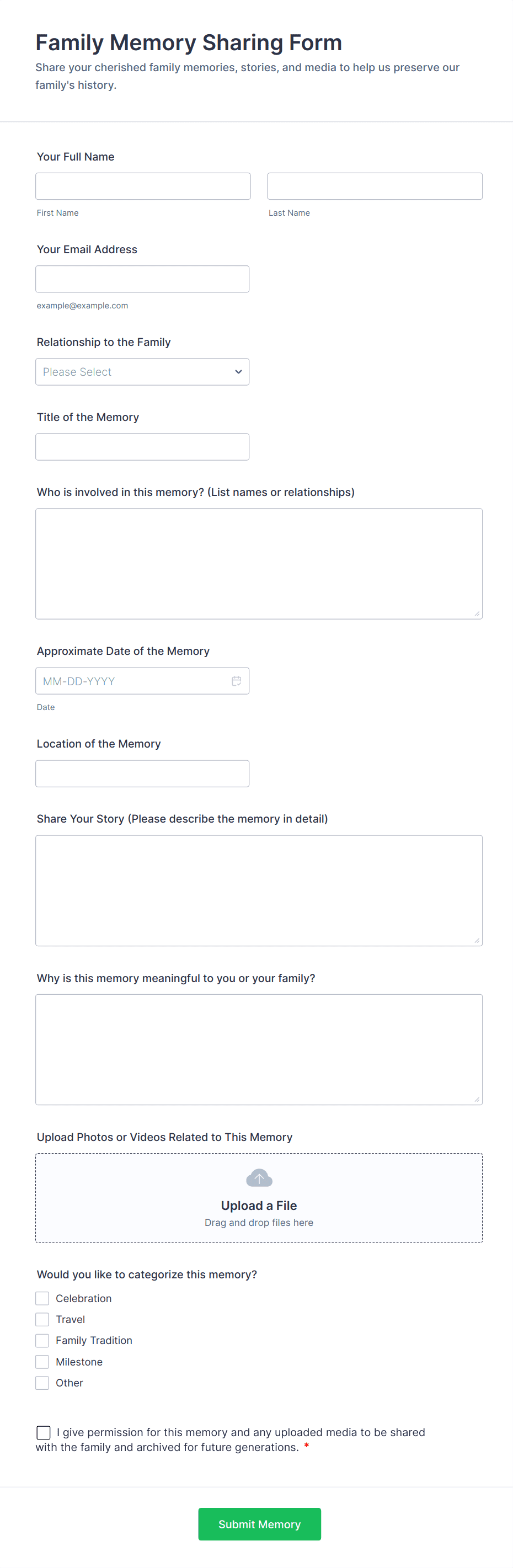Click the Email Address input box
This screenshot has height=1568, width=513.
[x=142, y=279]
